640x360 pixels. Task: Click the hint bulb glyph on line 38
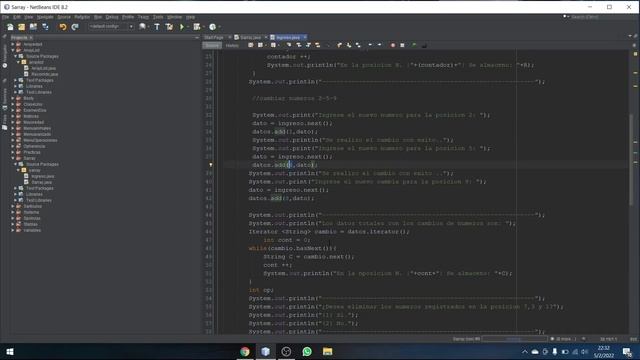211,165
